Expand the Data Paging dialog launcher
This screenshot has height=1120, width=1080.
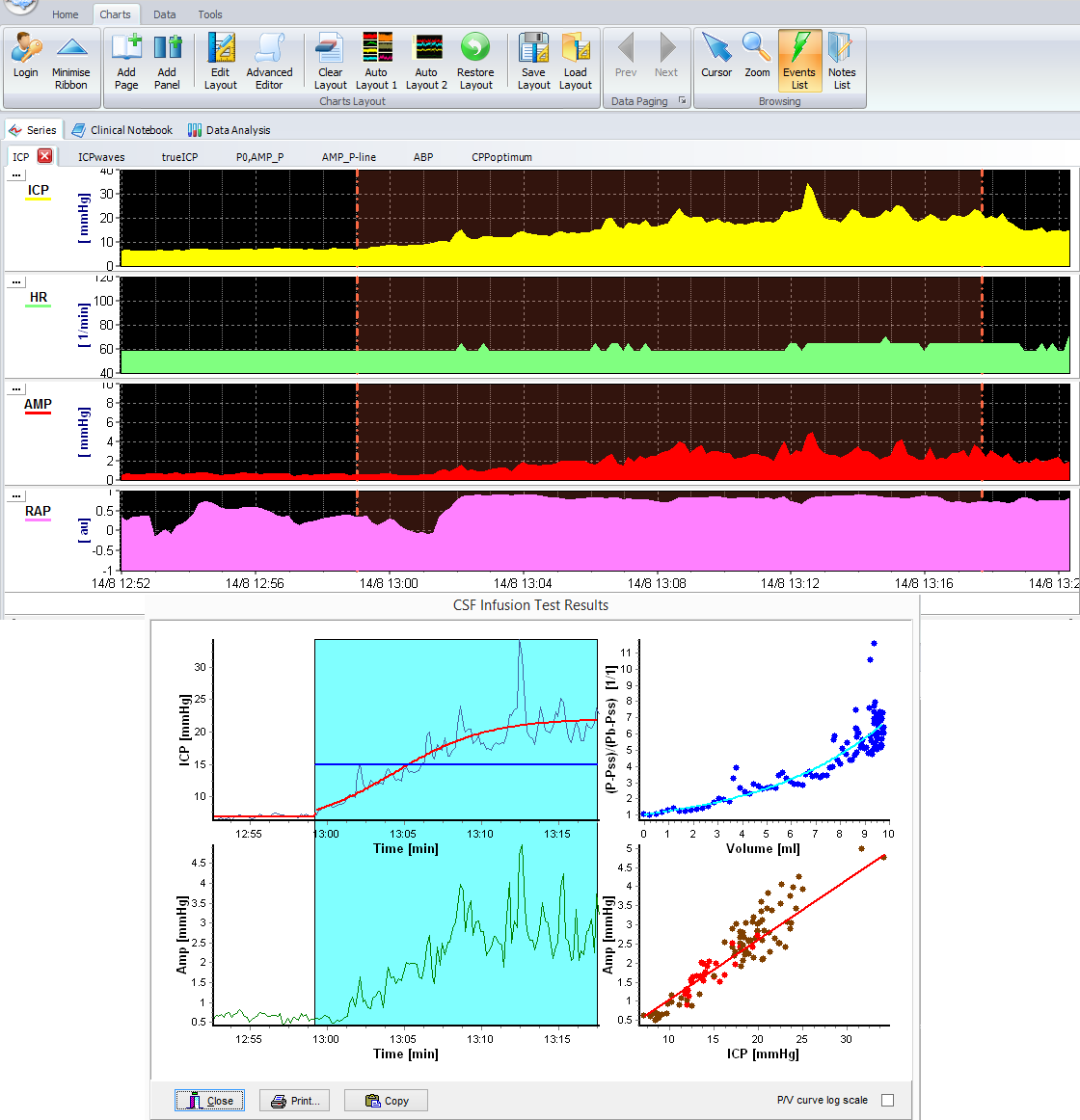tap(682, 100)
